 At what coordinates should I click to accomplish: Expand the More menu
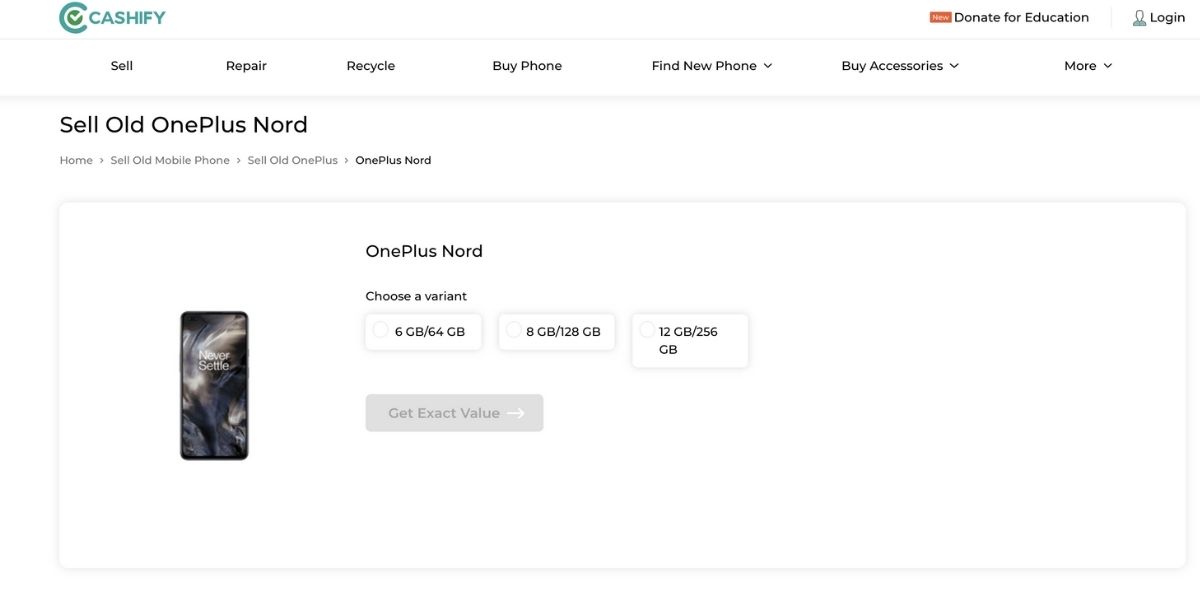coord(1082,64)
